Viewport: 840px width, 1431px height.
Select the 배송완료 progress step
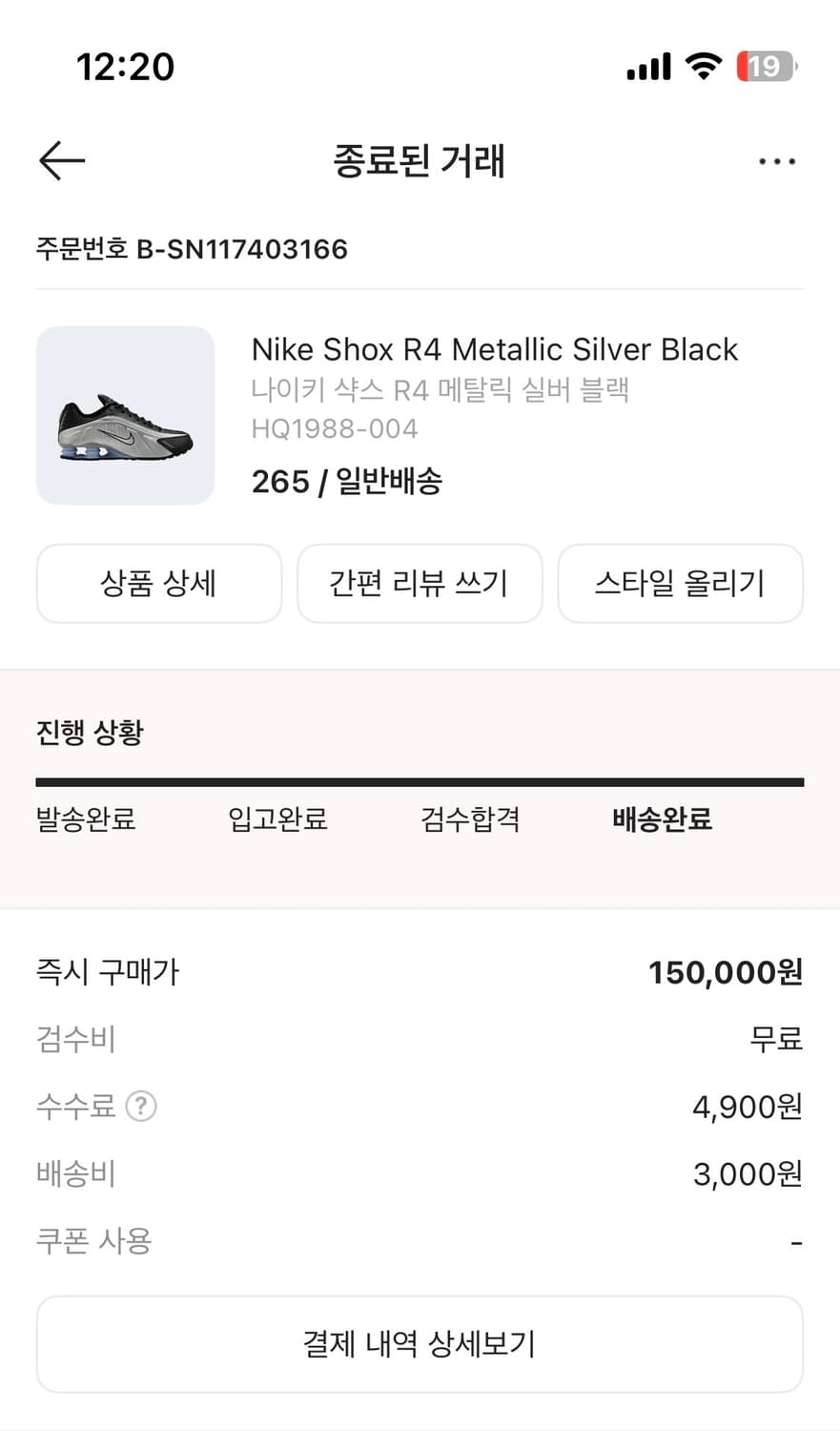pos(663,819)
